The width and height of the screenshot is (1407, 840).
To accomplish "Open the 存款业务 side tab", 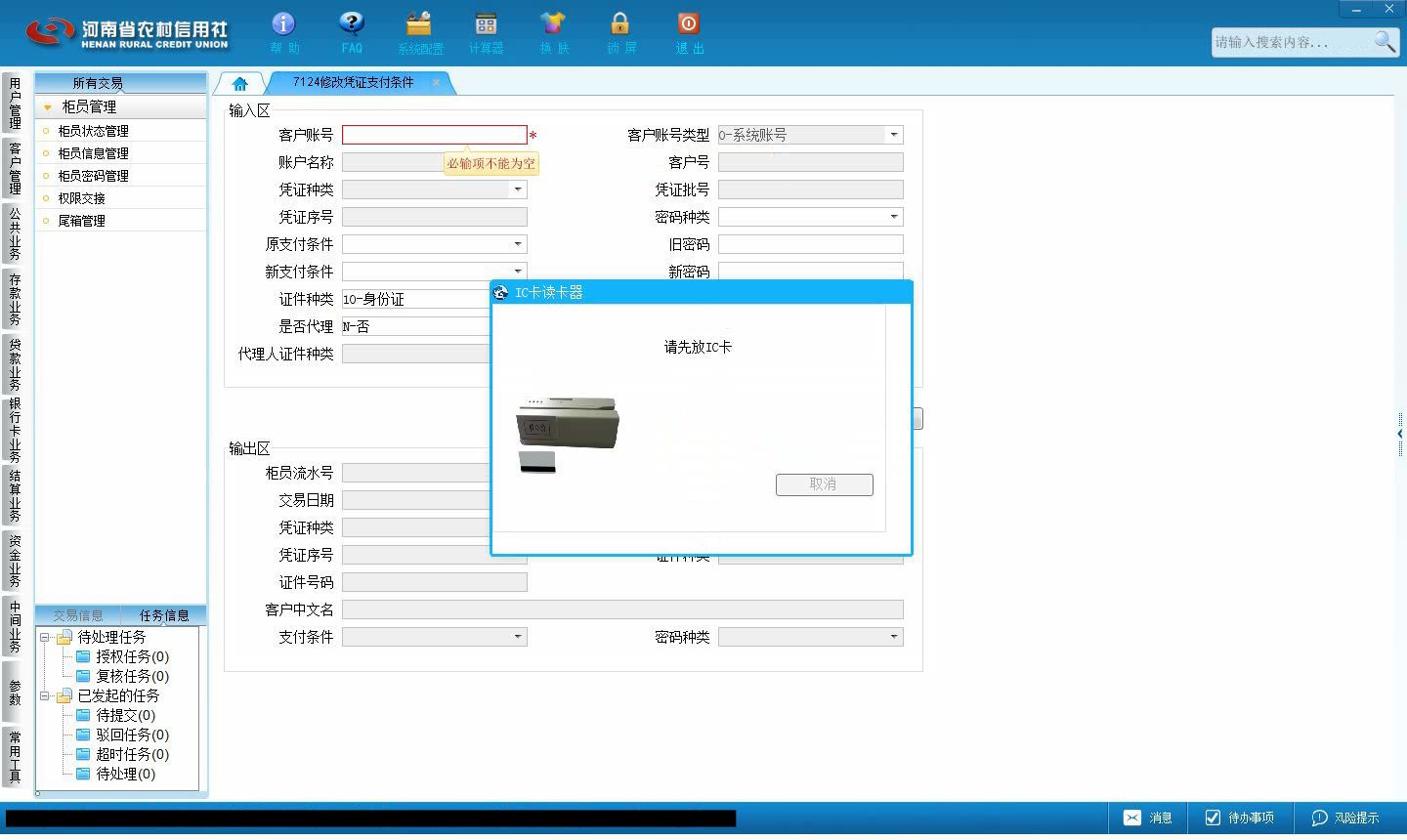I will point(15,299).
